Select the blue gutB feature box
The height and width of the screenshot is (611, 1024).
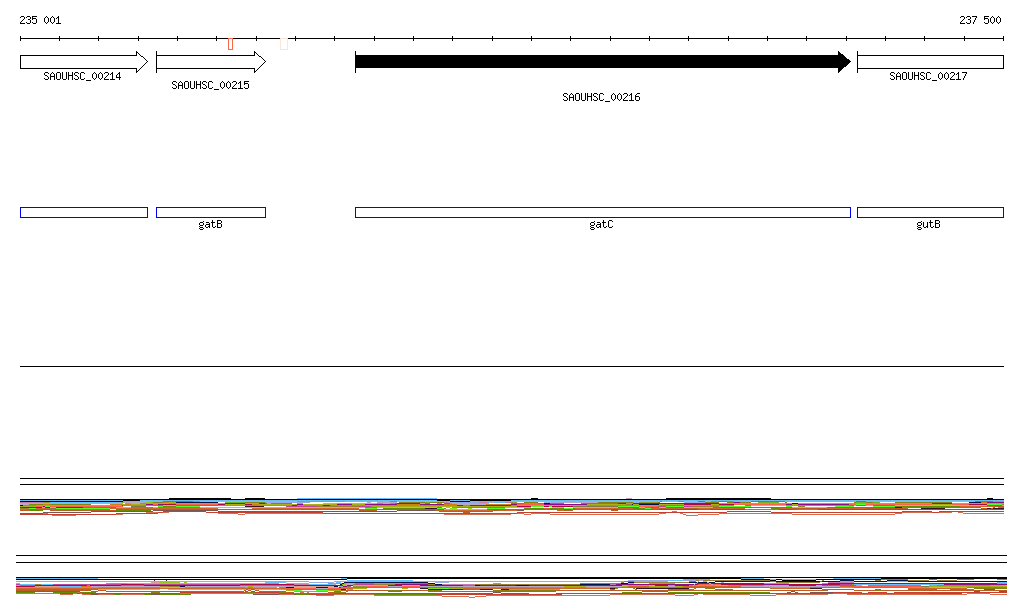pos(930,212)
